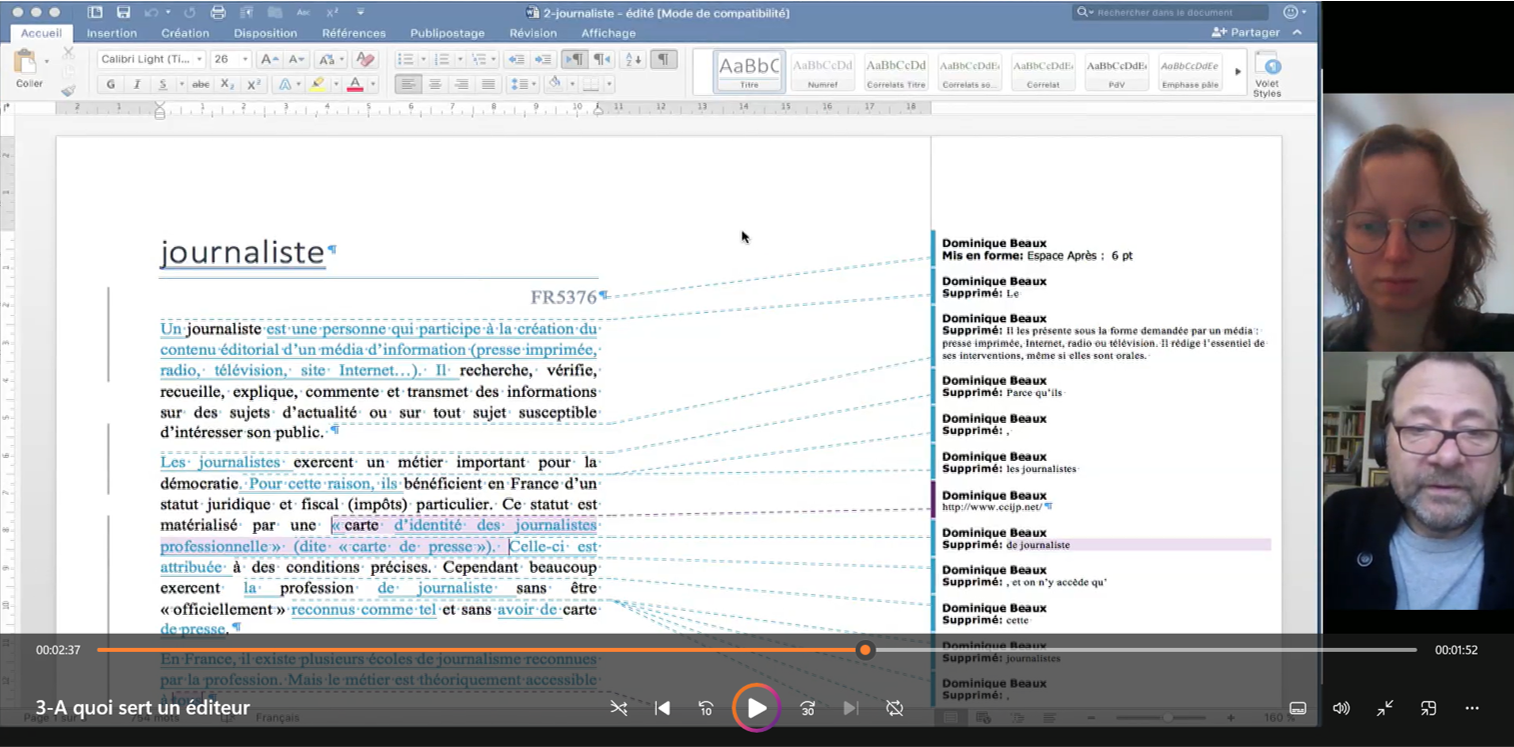Viewport: 1514px width, 747px height.
Task: Expand styles gallery arrow
Action: coord(1238,72)
